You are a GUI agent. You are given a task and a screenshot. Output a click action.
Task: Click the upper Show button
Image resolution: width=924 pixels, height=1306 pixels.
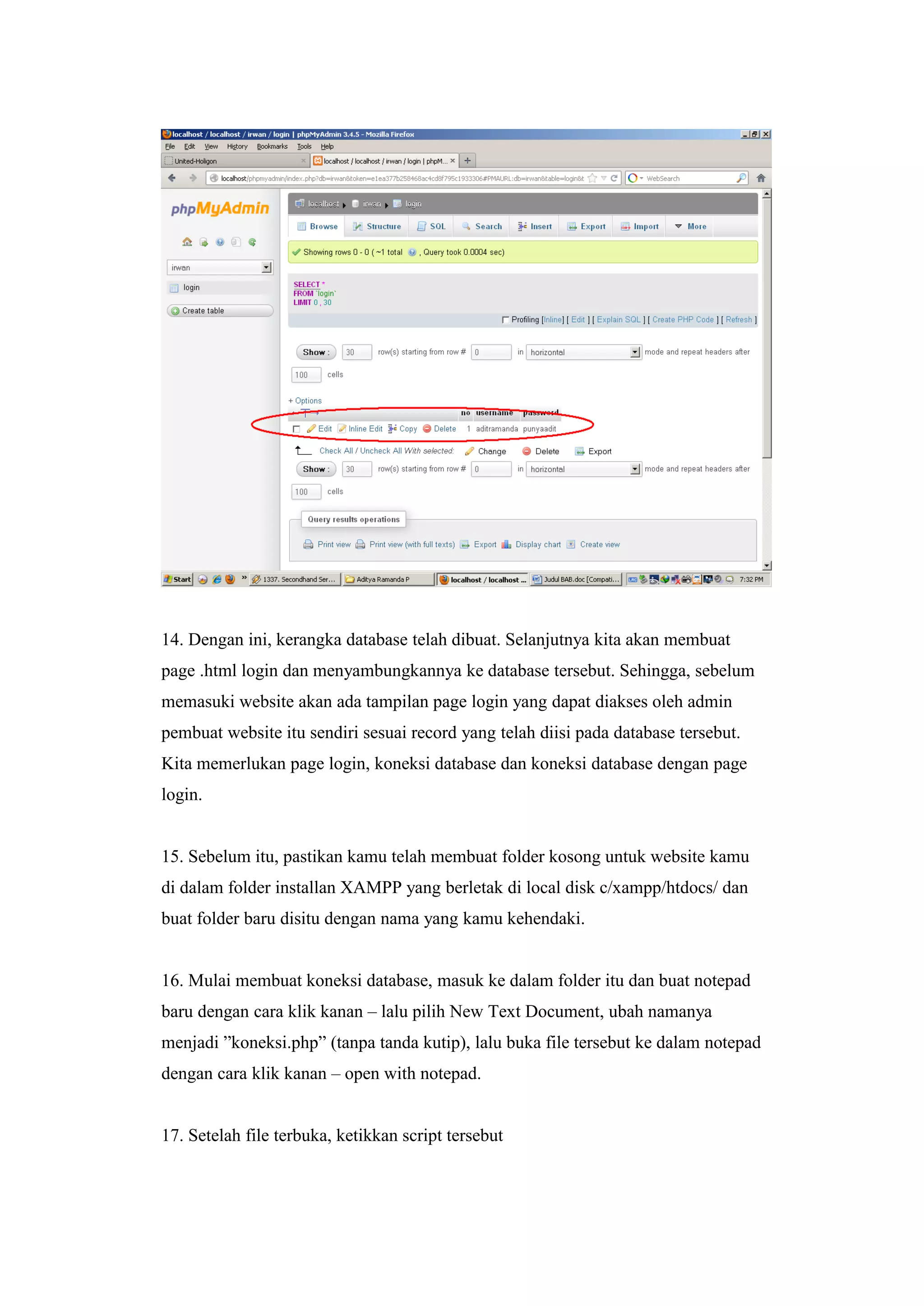click(316, 352)
